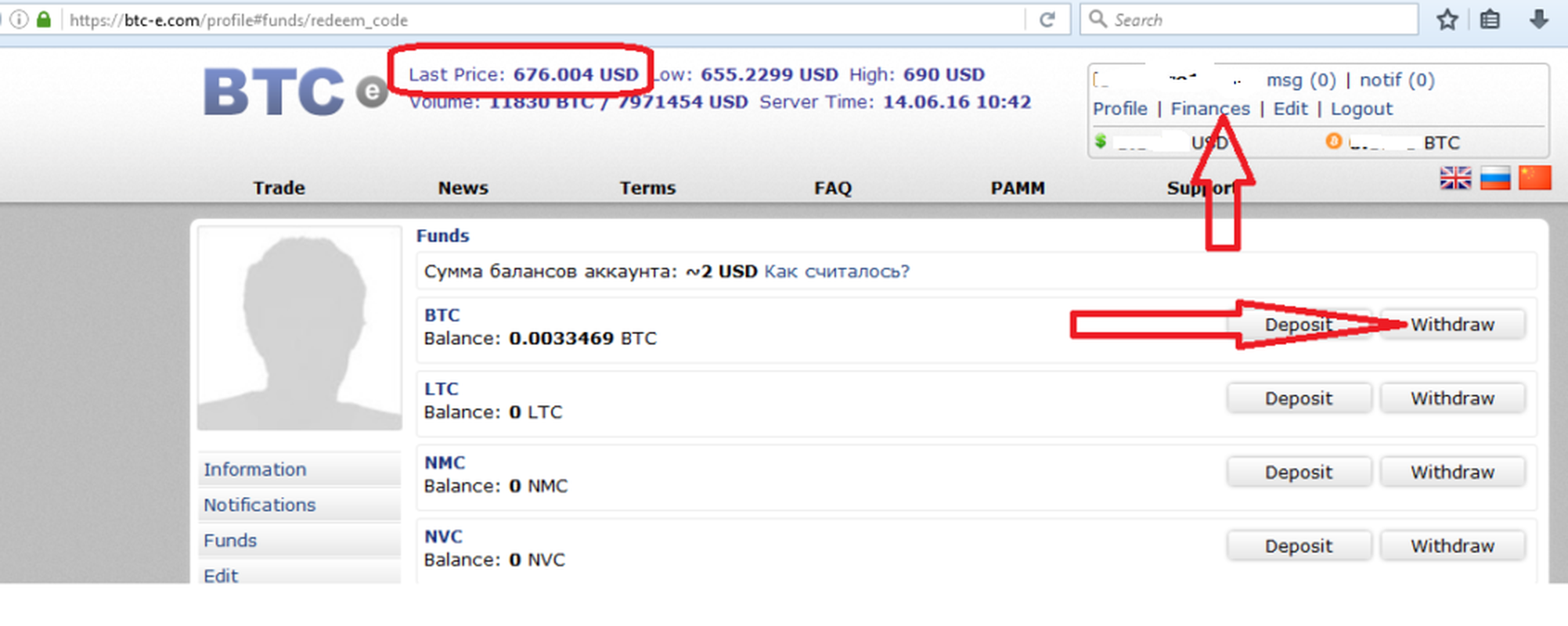The image size is (1568, 626).
Task: Click the BTC currency heading
Action: 442,315
